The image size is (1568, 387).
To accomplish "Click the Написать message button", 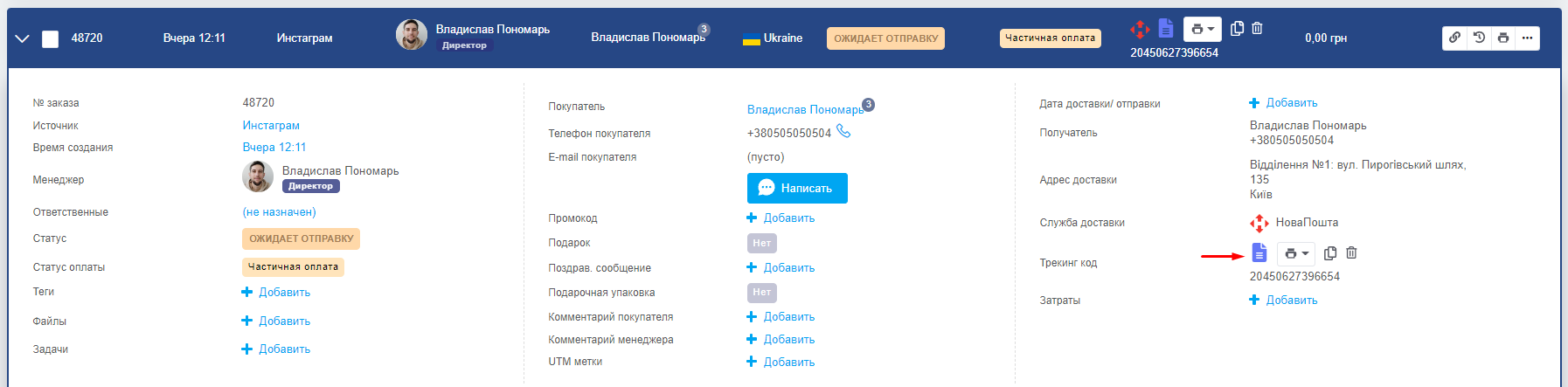I will pyautogui.click(x=797, y=188).
